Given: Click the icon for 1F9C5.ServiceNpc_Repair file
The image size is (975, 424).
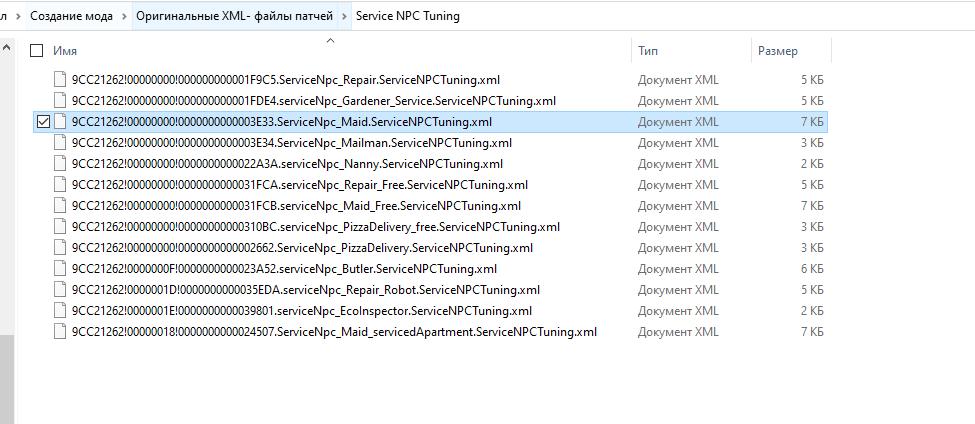Looking at the screenshot, I should pos(61,80).
